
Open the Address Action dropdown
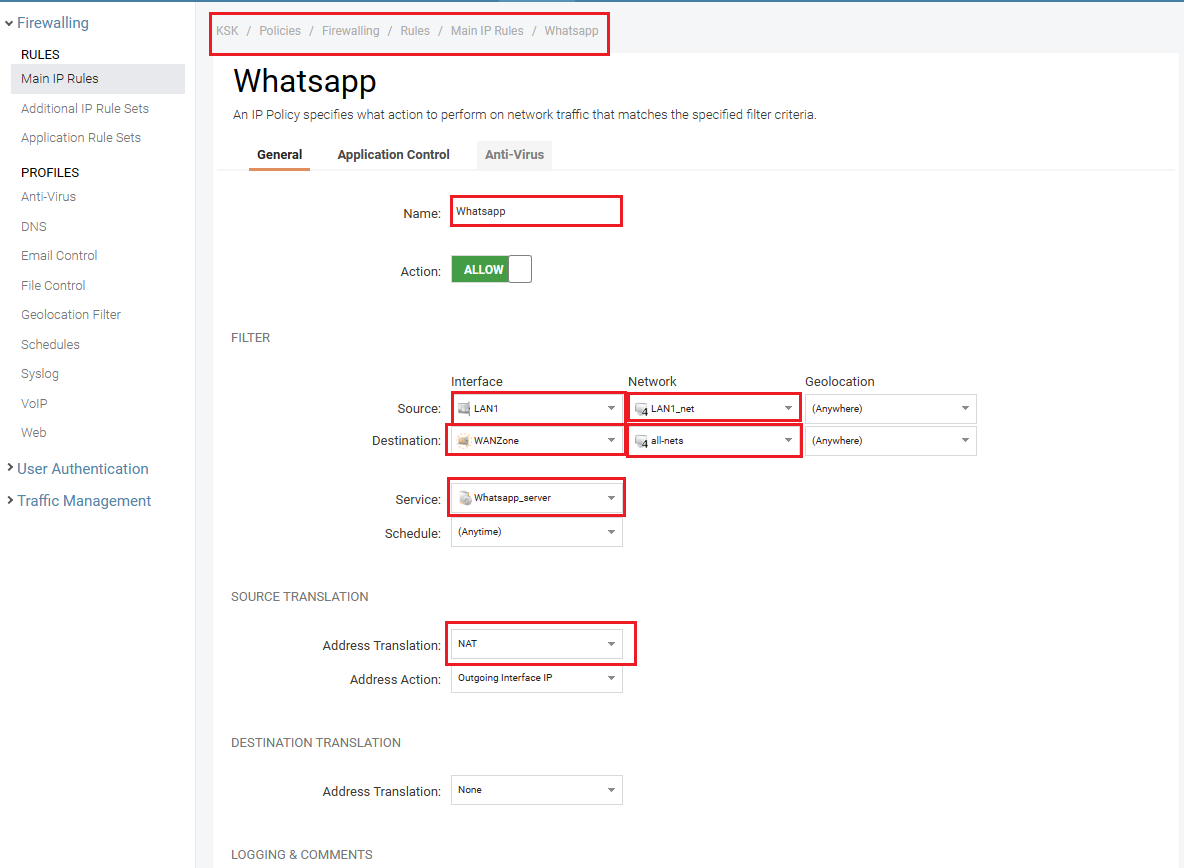pos(537,678)
